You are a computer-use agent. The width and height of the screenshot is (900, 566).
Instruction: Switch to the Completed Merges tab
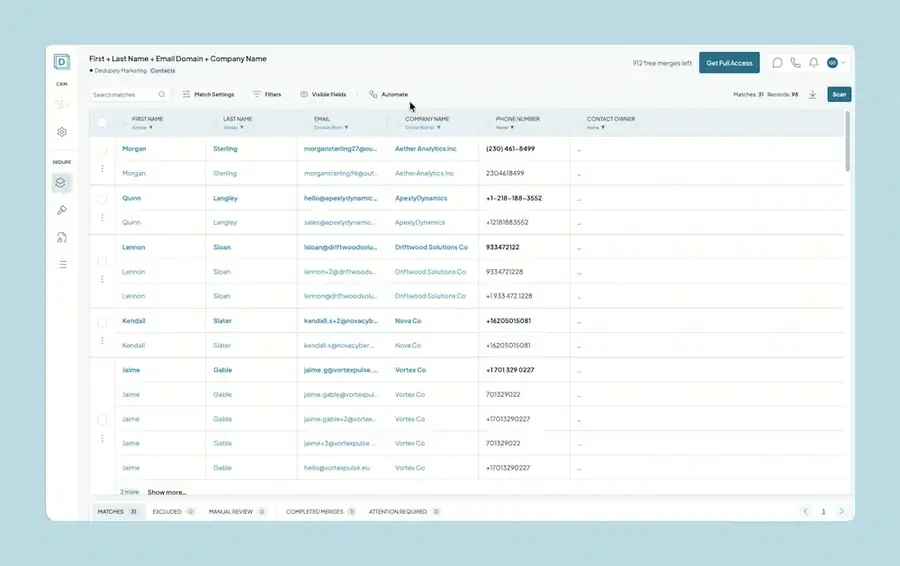pos(321,511)
